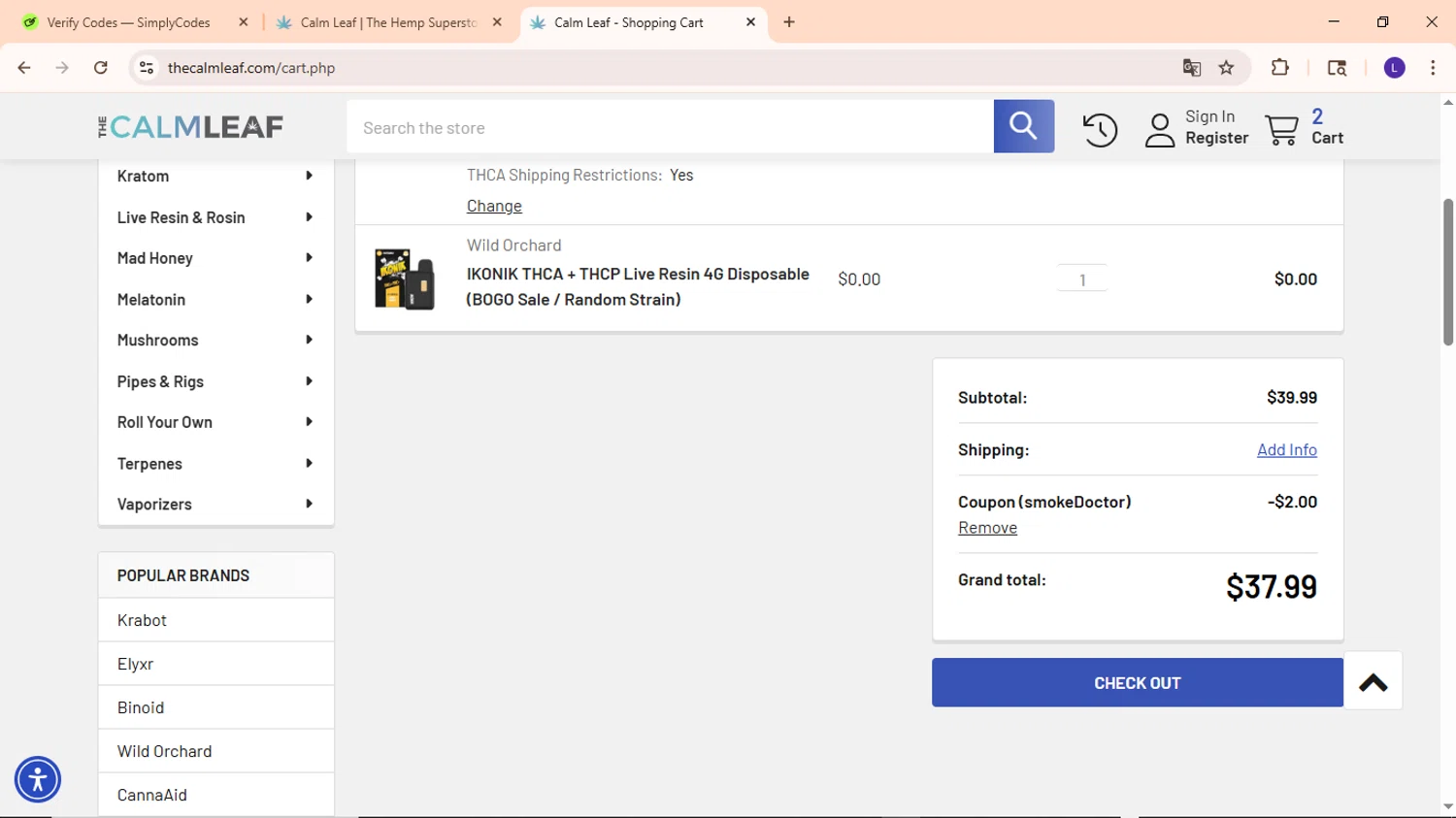The width and height of the screenshot is (1456, 818).
Task: Expand the Kratom category arrow
Action: click(x=309, y=176)
